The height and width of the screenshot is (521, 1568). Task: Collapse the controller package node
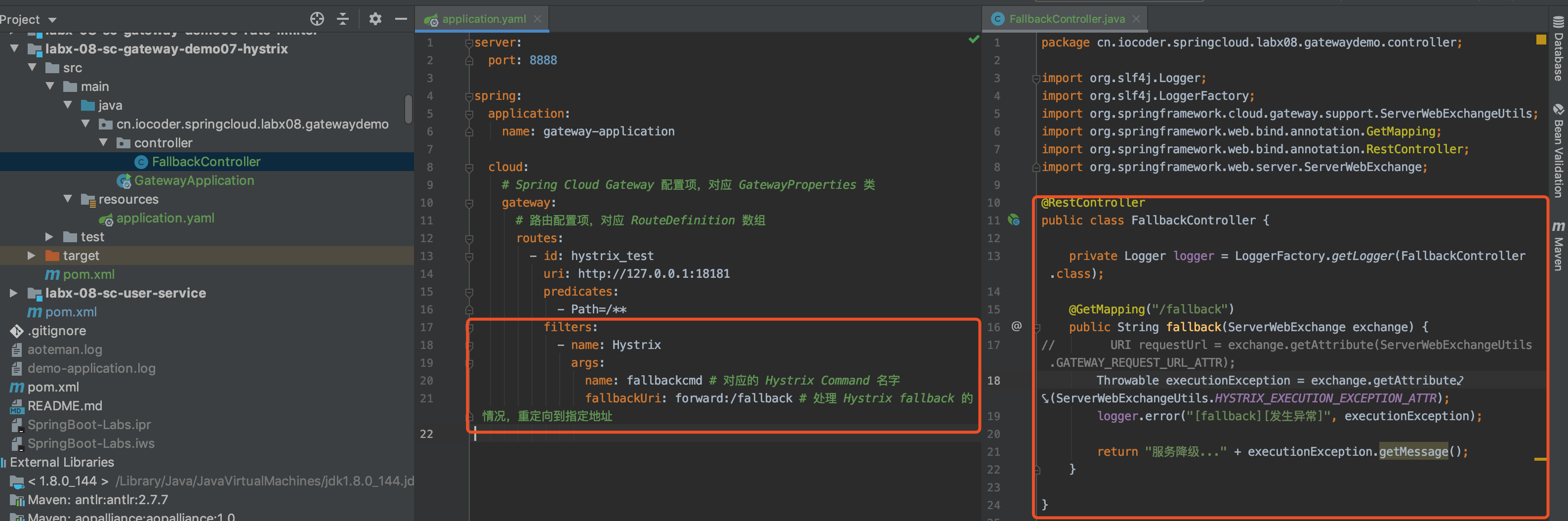pos(105,142)
